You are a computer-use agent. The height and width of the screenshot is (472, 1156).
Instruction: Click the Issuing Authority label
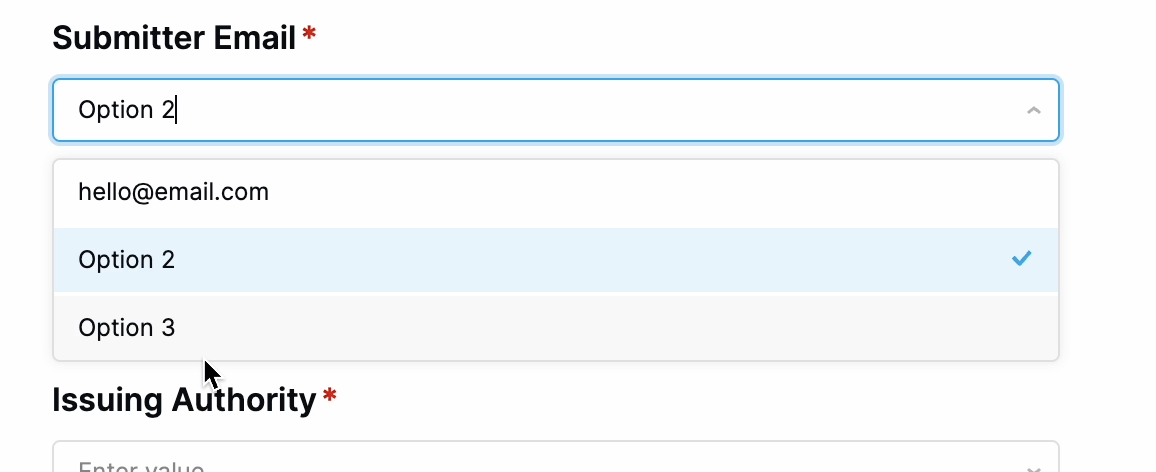[184, 400]
